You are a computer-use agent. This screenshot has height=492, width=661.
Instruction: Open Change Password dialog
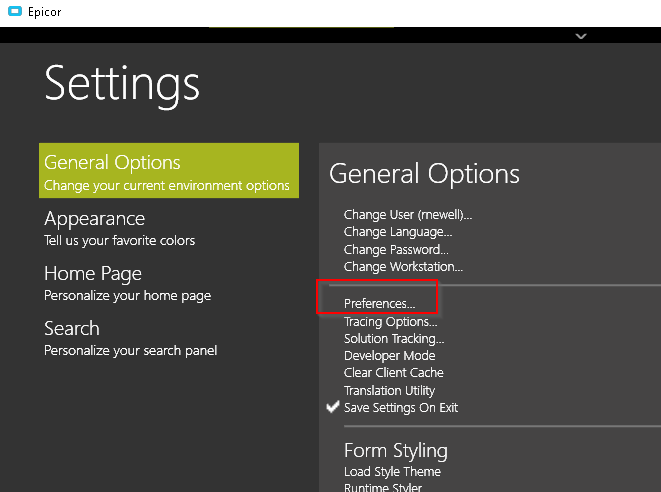[396, 250]
